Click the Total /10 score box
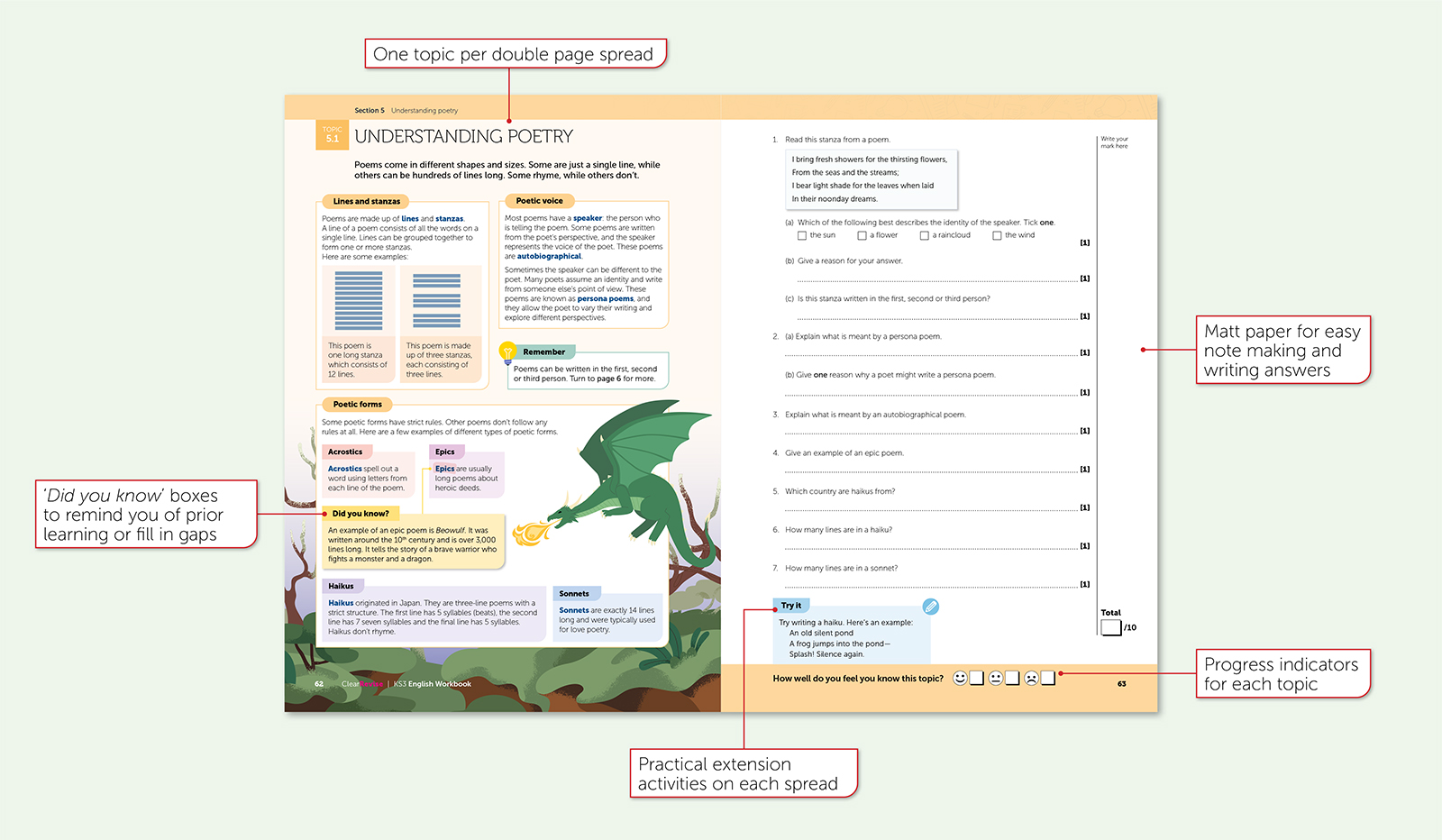The image size is (1442, 840). (x=1110, y=625)
